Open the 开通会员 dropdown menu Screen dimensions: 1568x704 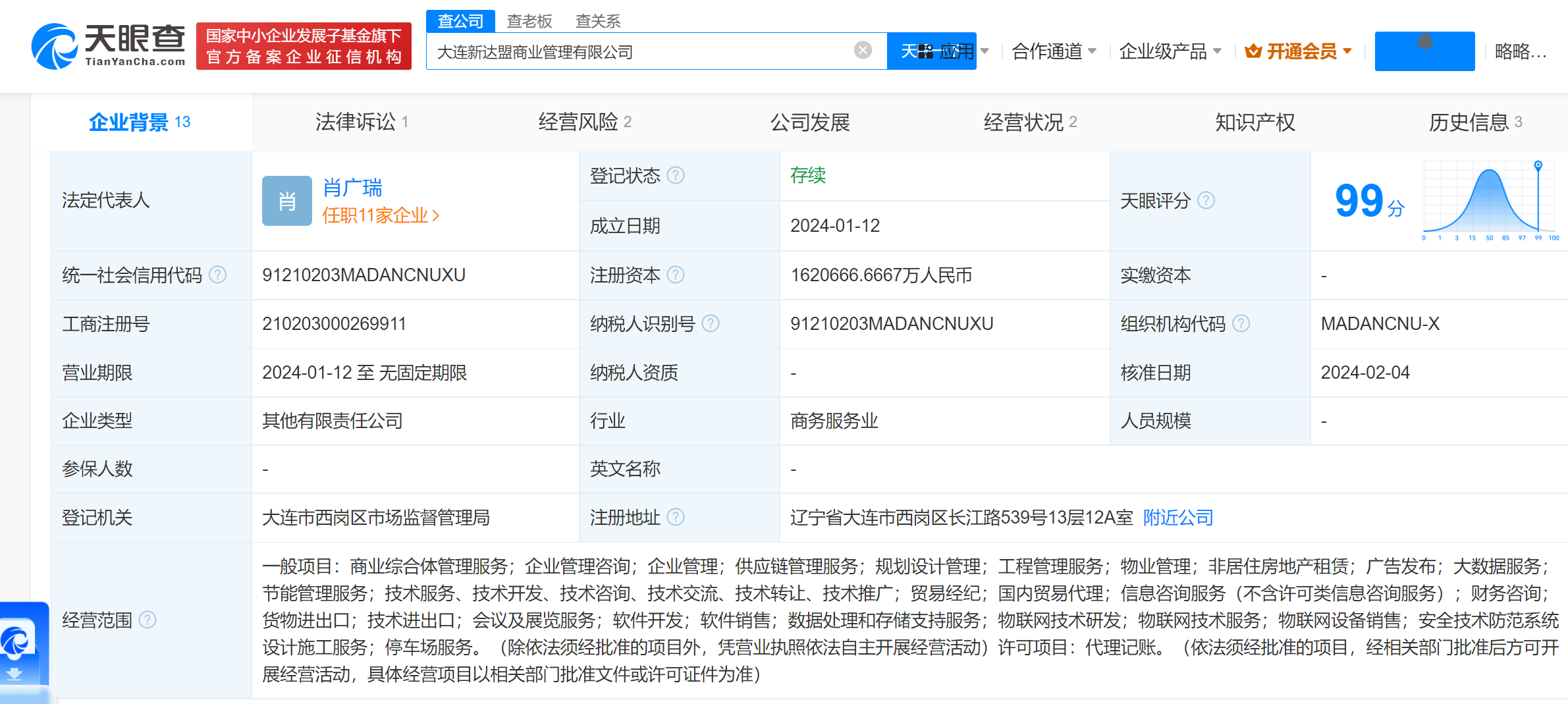point(1298,51)
